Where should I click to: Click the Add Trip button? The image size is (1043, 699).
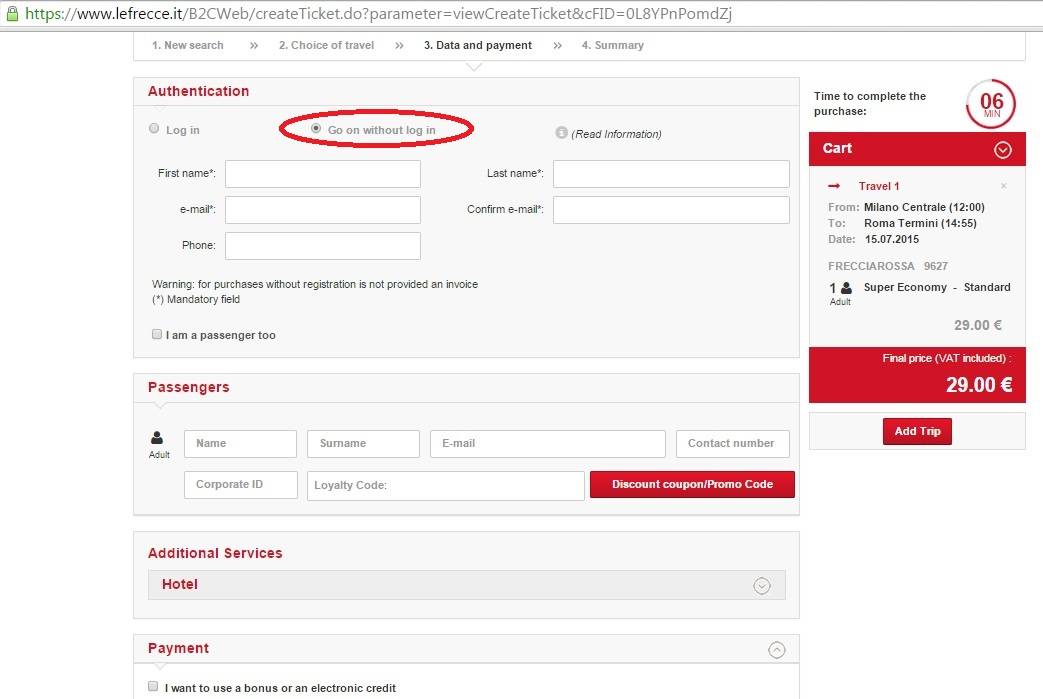coord(917,431)
